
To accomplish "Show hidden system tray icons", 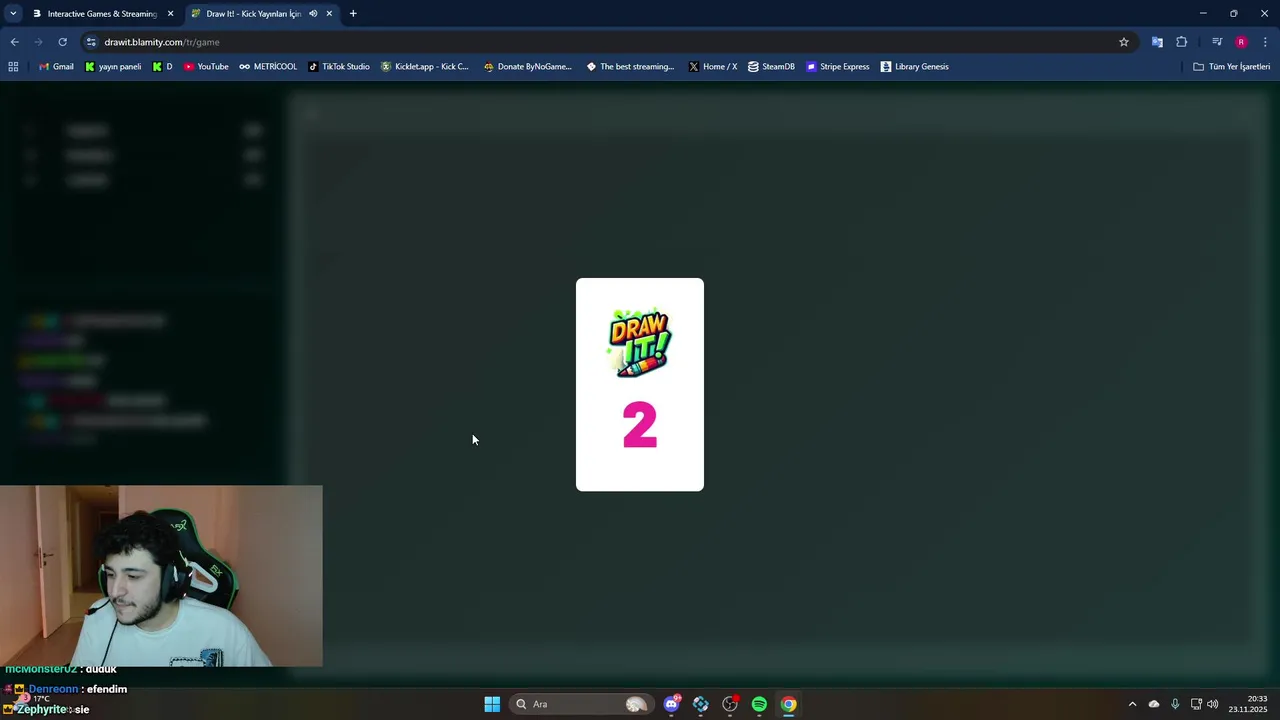I will point(1132,704).
